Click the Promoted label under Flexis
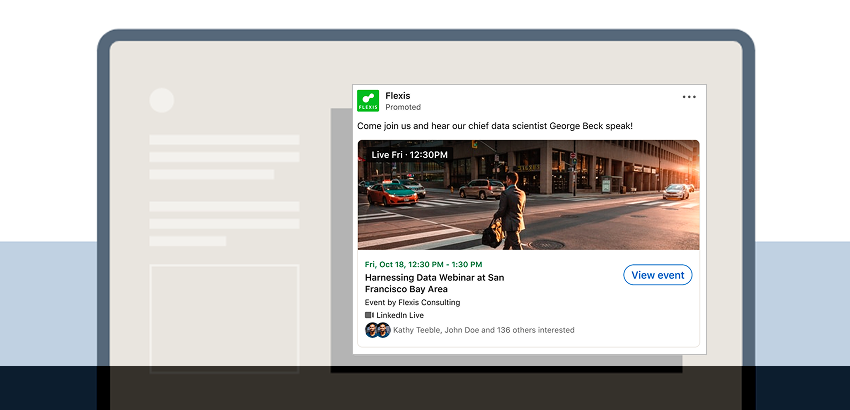The image size is (850, 410). point(403,107)
